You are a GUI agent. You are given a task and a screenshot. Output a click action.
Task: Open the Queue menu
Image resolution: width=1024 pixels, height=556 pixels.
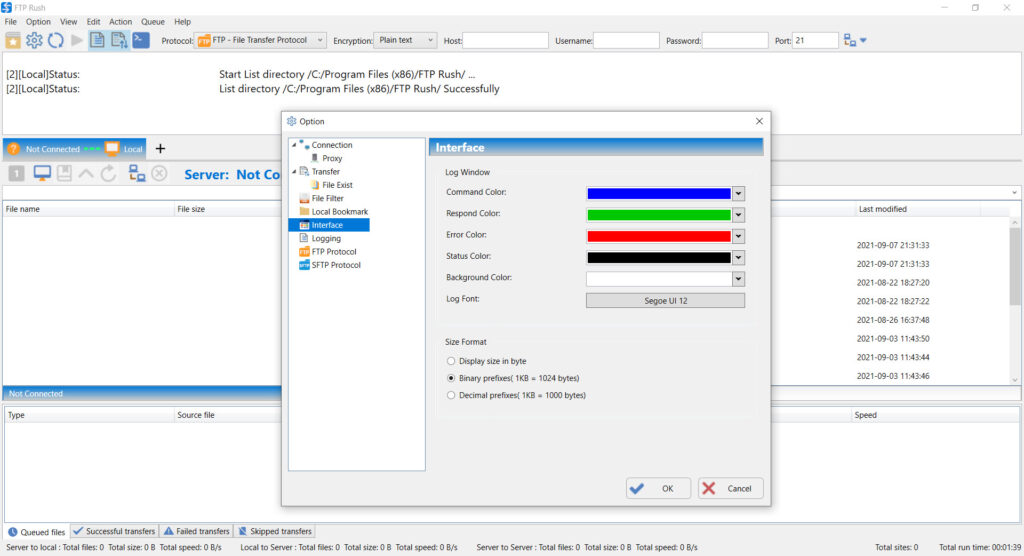click(153, 22)
